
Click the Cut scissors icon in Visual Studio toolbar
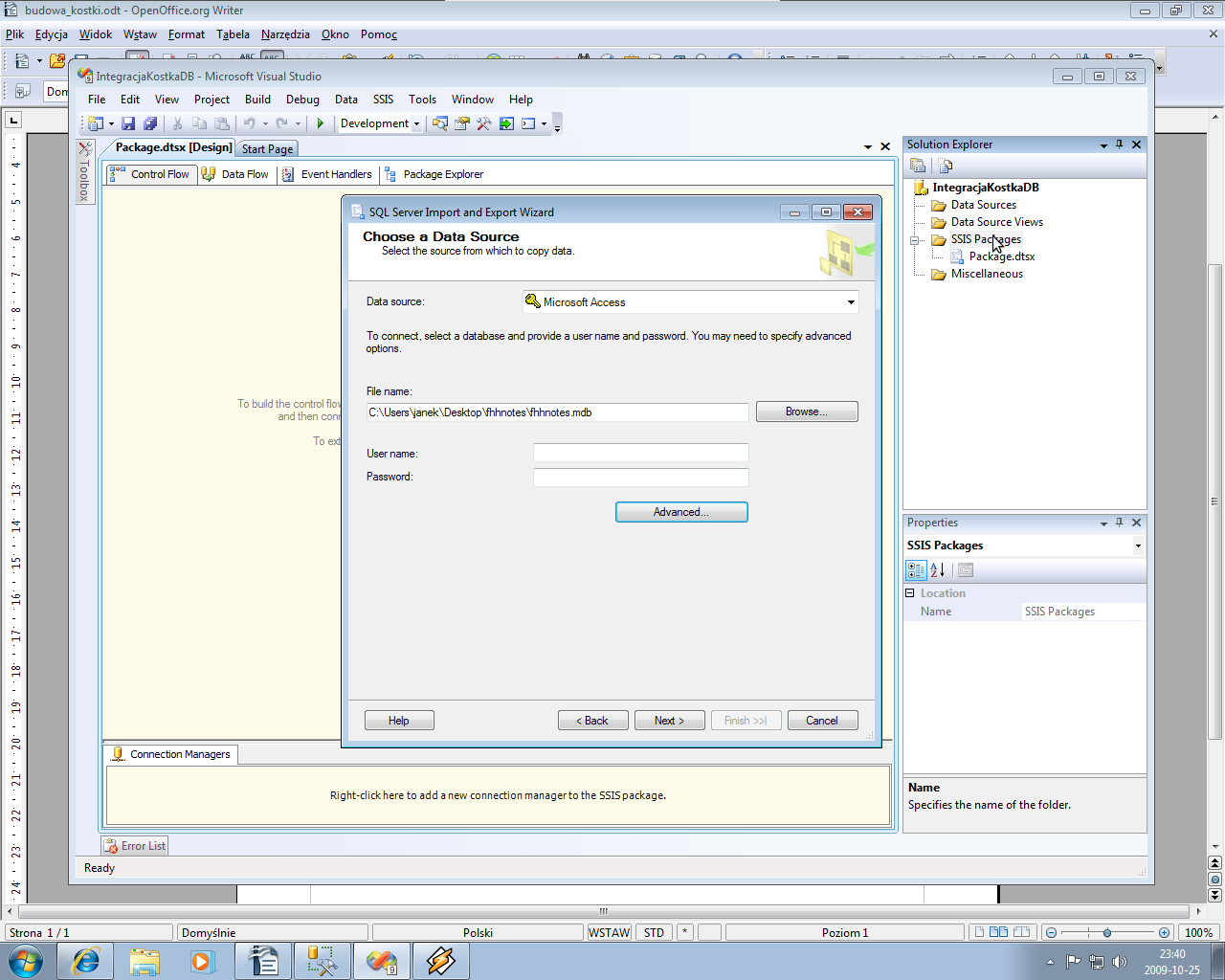click(x=177, y=123)
